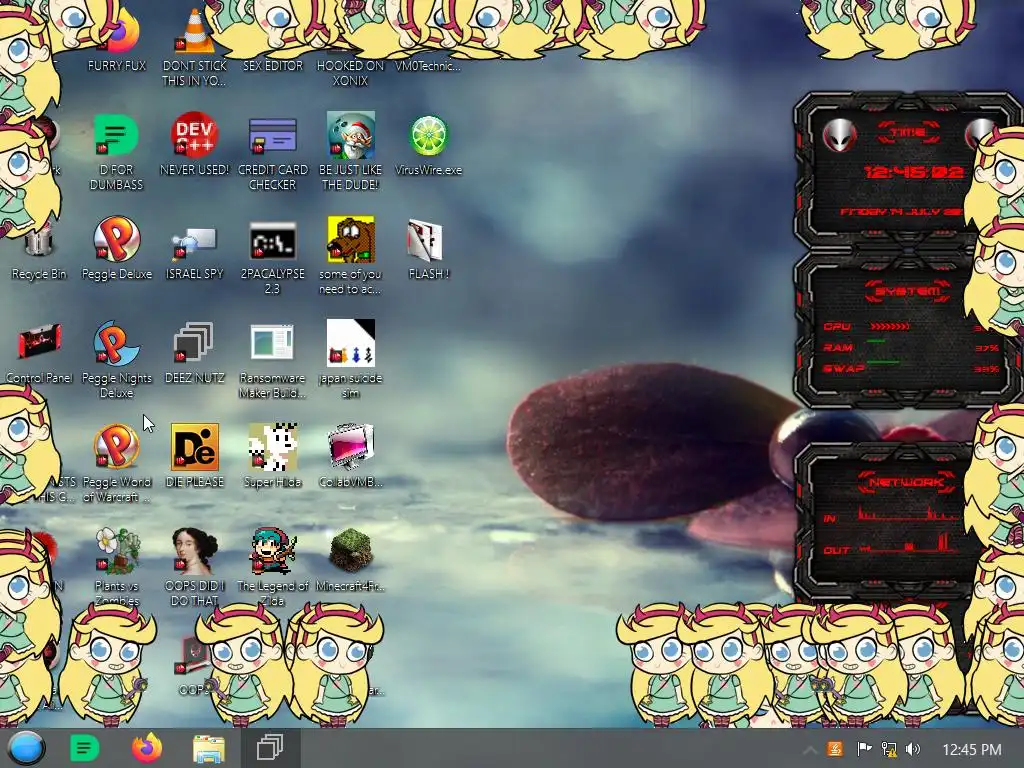
Task: Click the network OUT traffic graph
Action: coord(906,543)
